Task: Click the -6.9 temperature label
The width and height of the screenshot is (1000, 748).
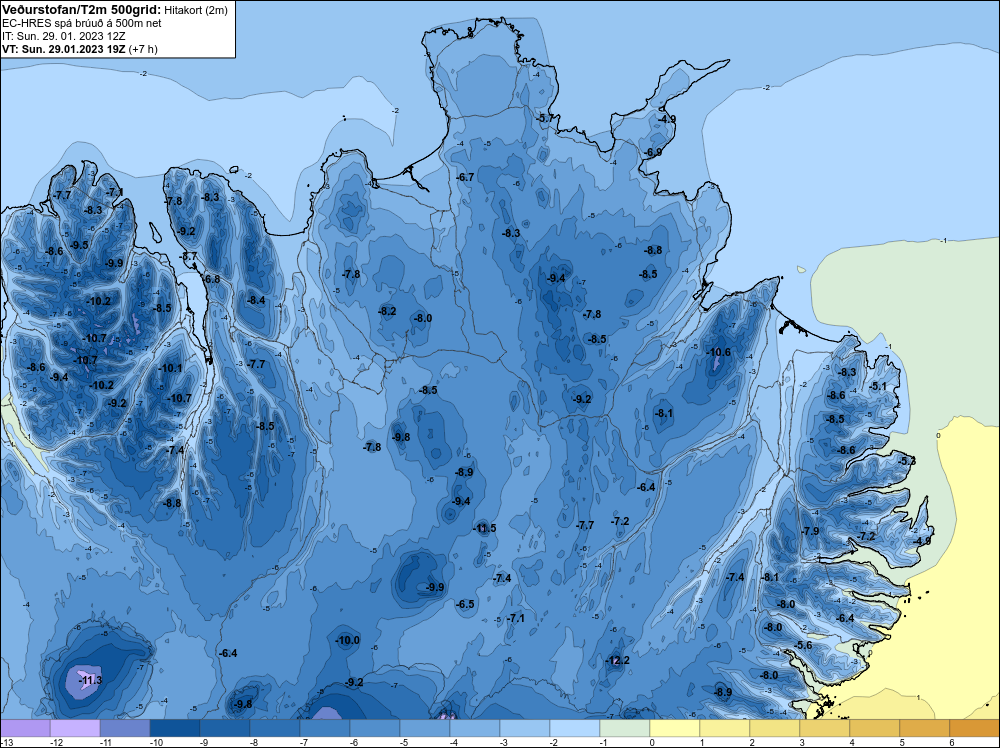Action: tap(653, 152)
